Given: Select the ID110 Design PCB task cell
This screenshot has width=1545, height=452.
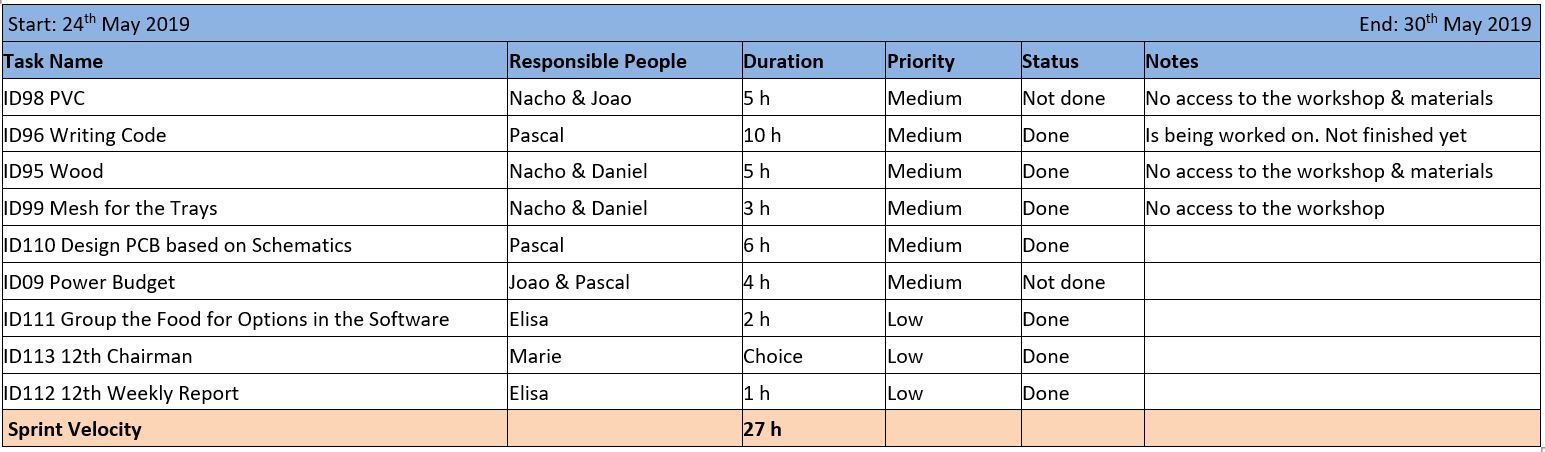Looking at the screenshot, I should coord(255,245).
